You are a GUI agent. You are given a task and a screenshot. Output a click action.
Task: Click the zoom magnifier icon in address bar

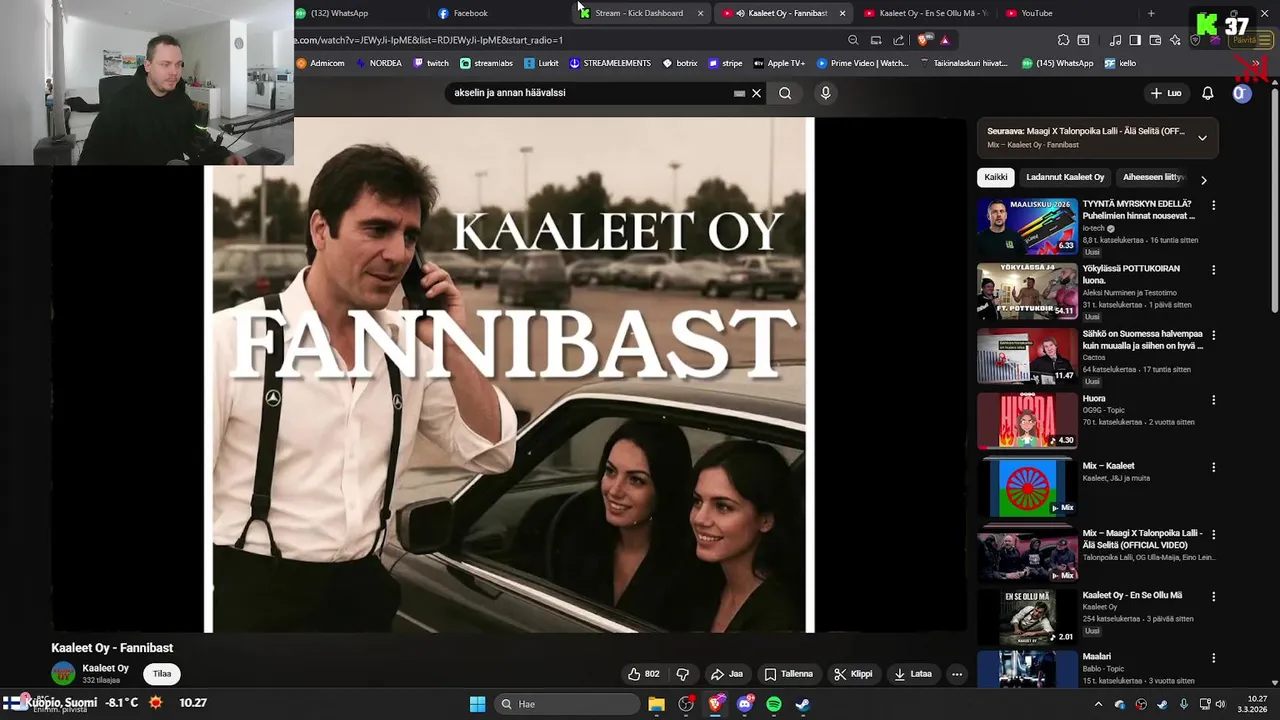pos(853,40)
